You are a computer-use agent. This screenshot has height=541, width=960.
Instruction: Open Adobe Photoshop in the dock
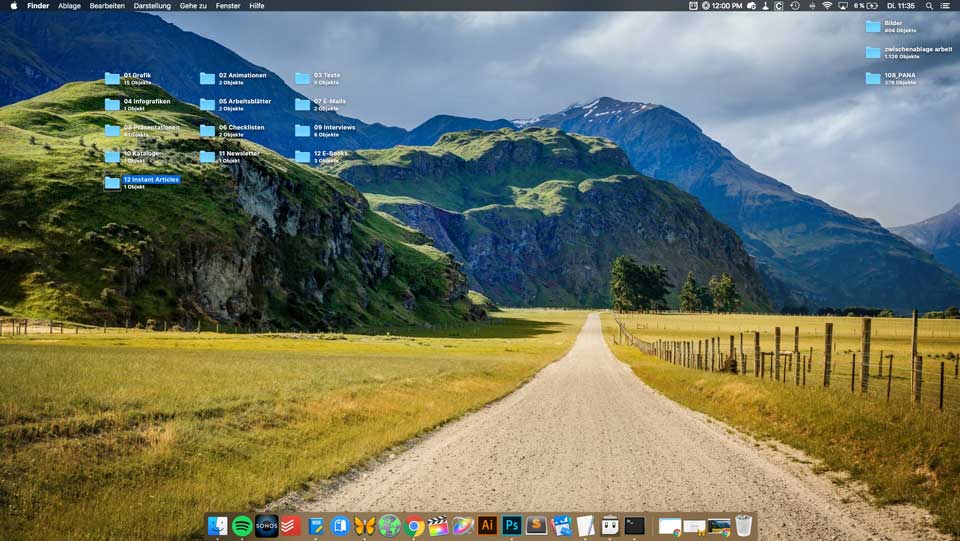tap(512, 526)
